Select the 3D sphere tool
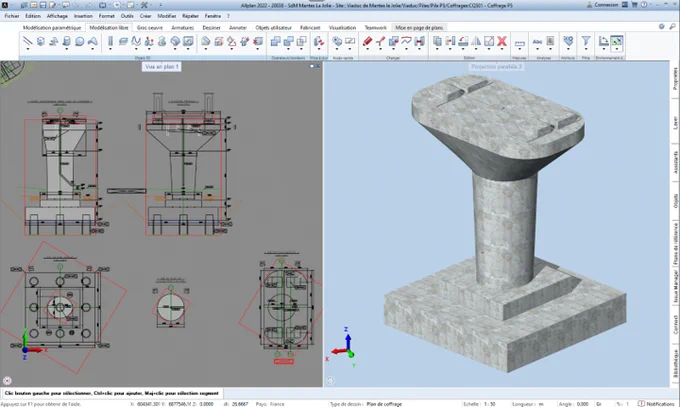The height and width of the screenshot is (407, 680). coord(79,41)
